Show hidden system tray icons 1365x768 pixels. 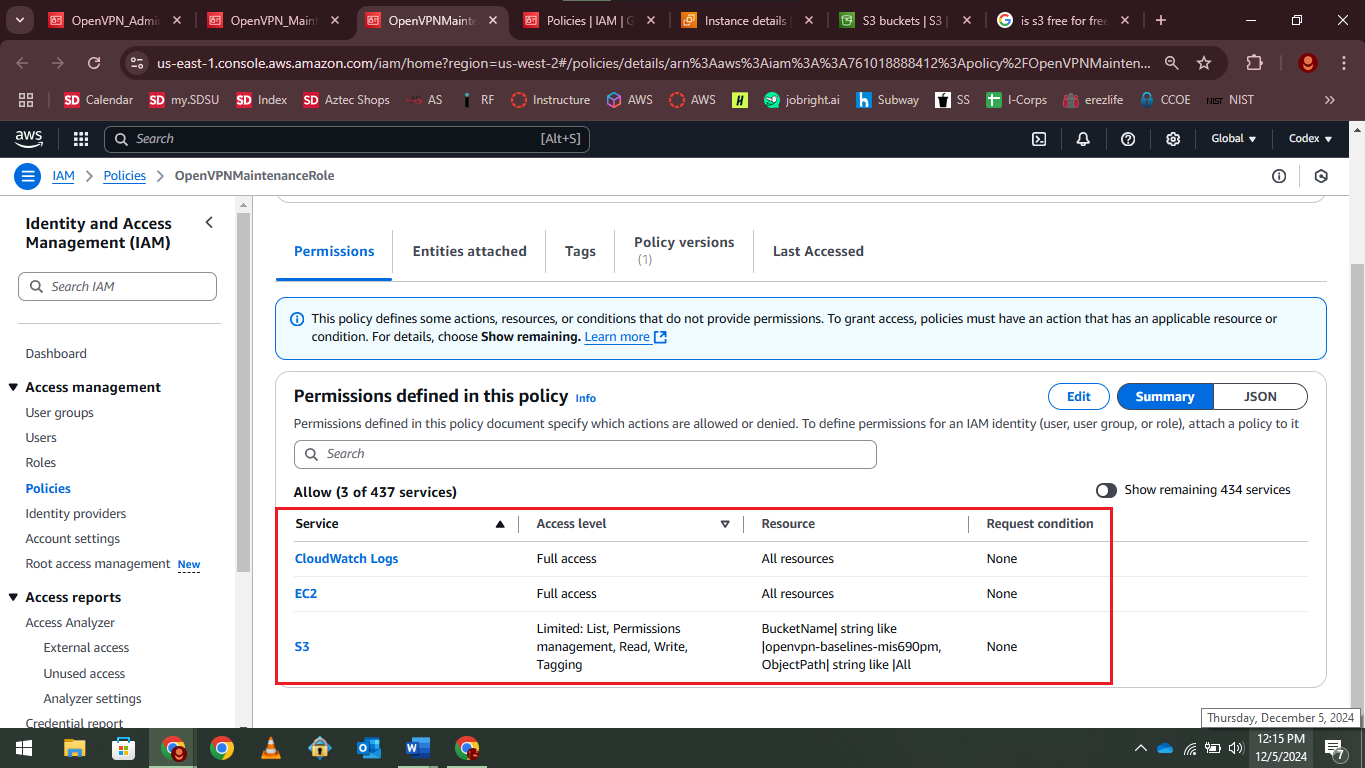[x=1141, y=748]
